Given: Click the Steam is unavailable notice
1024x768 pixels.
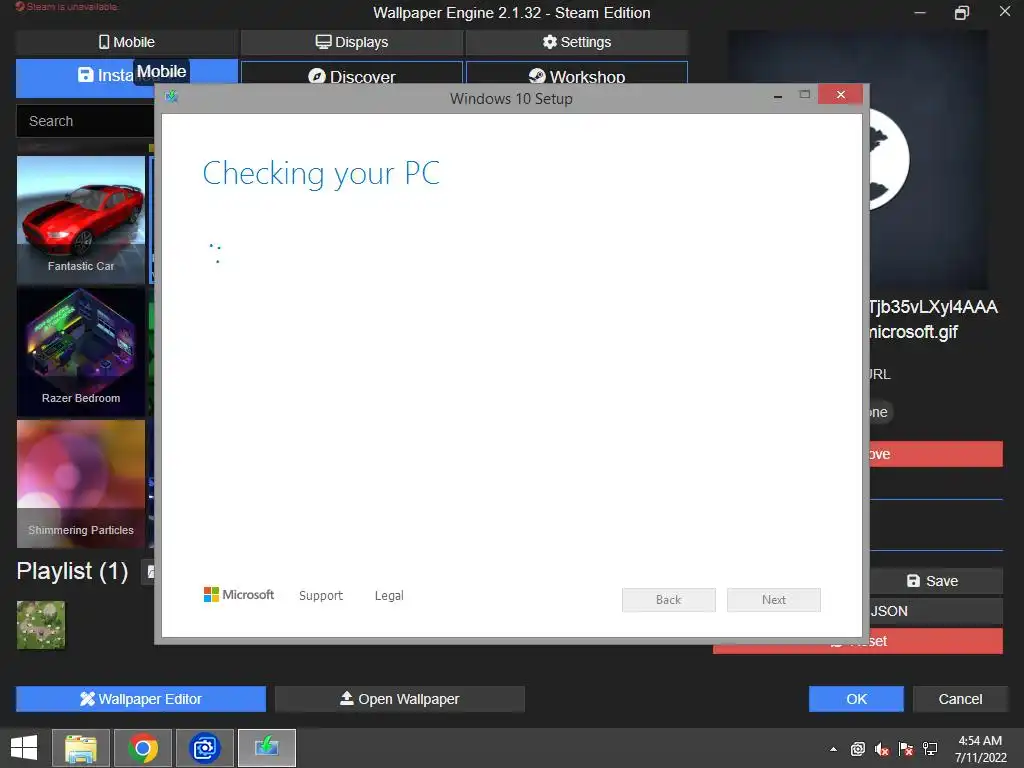Looking at the screenshot, I should click(67, 7).
